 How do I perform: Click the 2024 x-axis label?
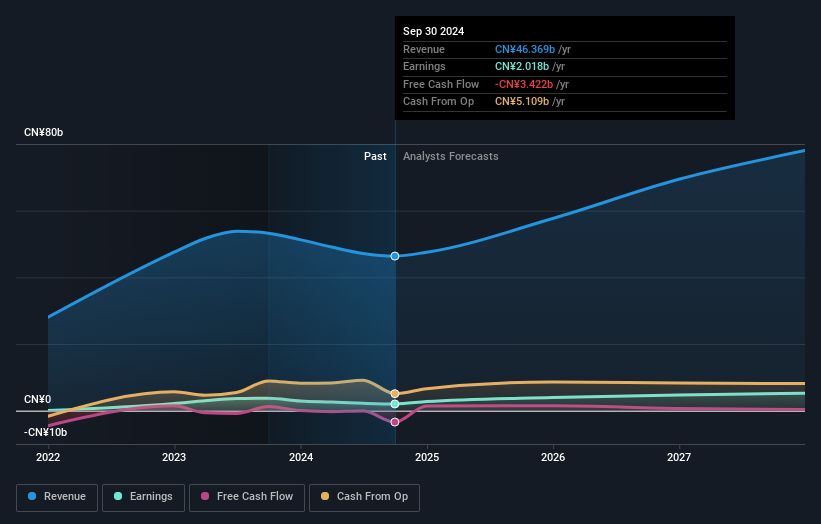tap(301, 458)
